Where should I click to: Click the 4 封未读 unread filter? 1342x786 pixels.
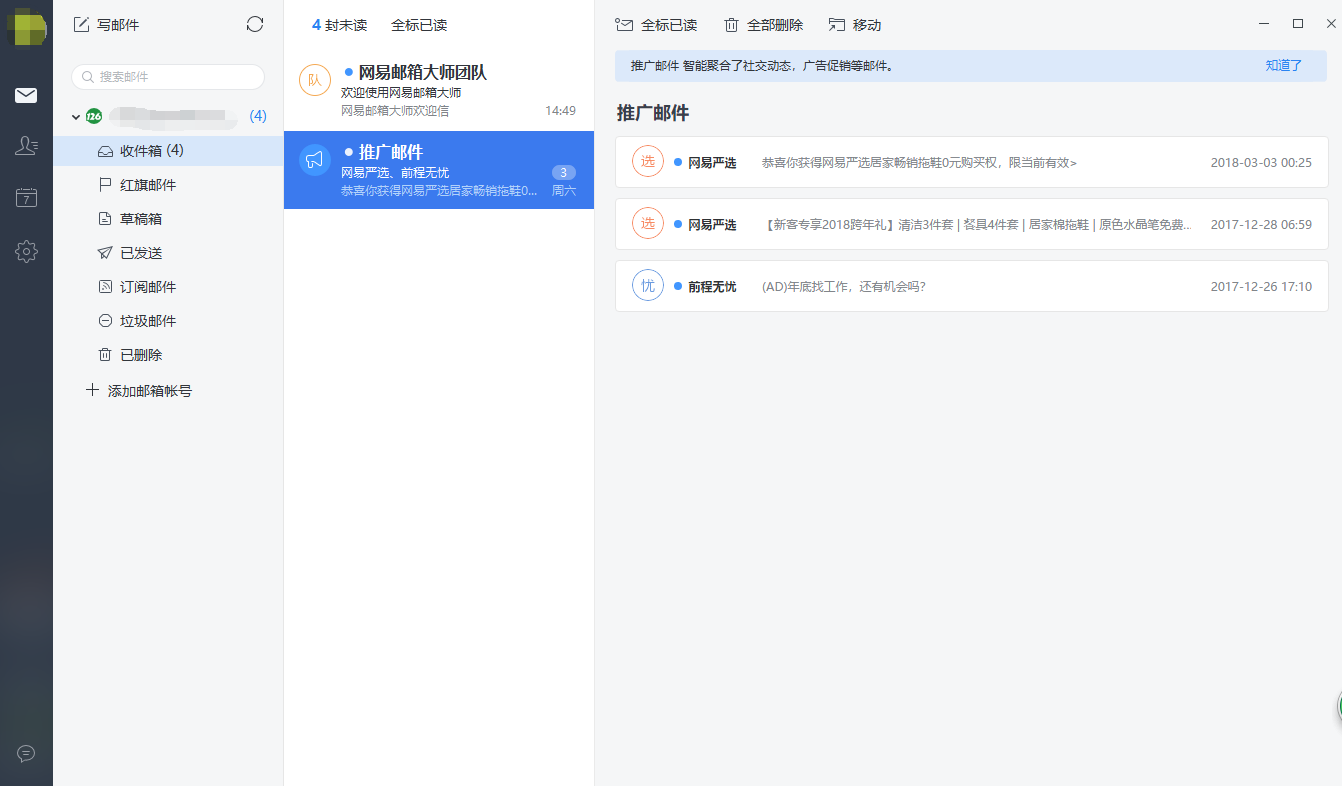click(339, 25)
